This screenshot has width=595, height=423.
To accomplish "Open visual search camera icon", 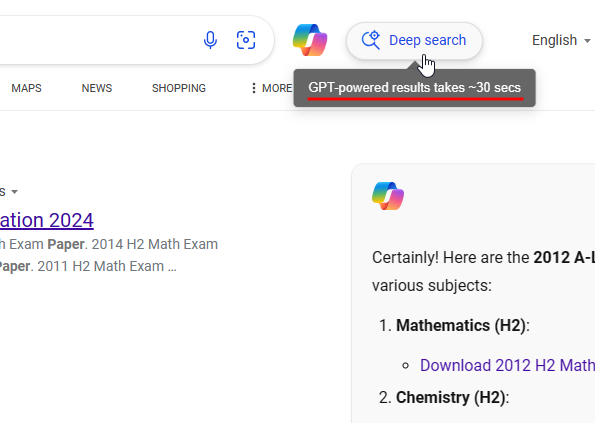I will 246,40.
